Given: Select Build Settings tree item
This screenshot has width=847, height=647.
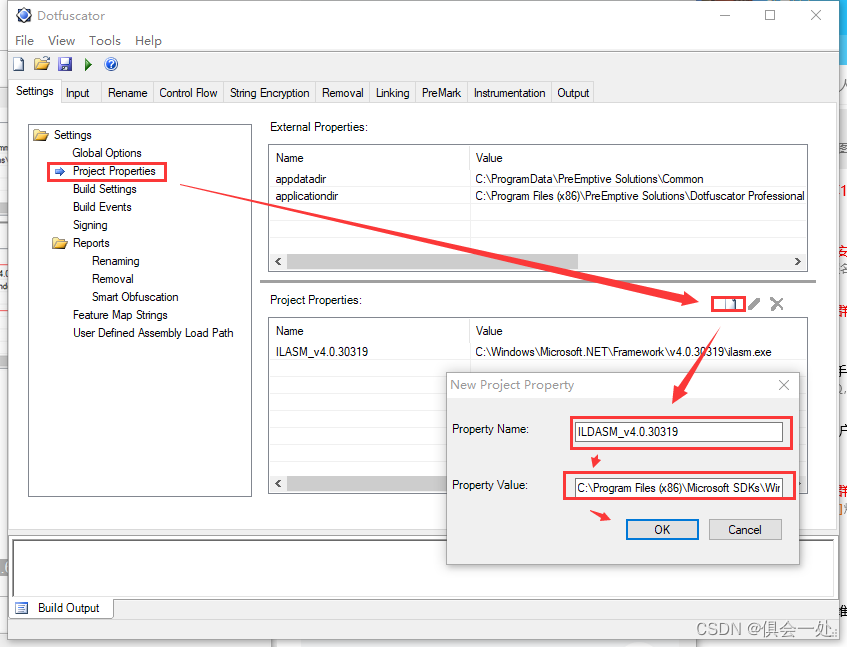Looking at the screenshot, I should pyautogui.click(x=105, y=189).
